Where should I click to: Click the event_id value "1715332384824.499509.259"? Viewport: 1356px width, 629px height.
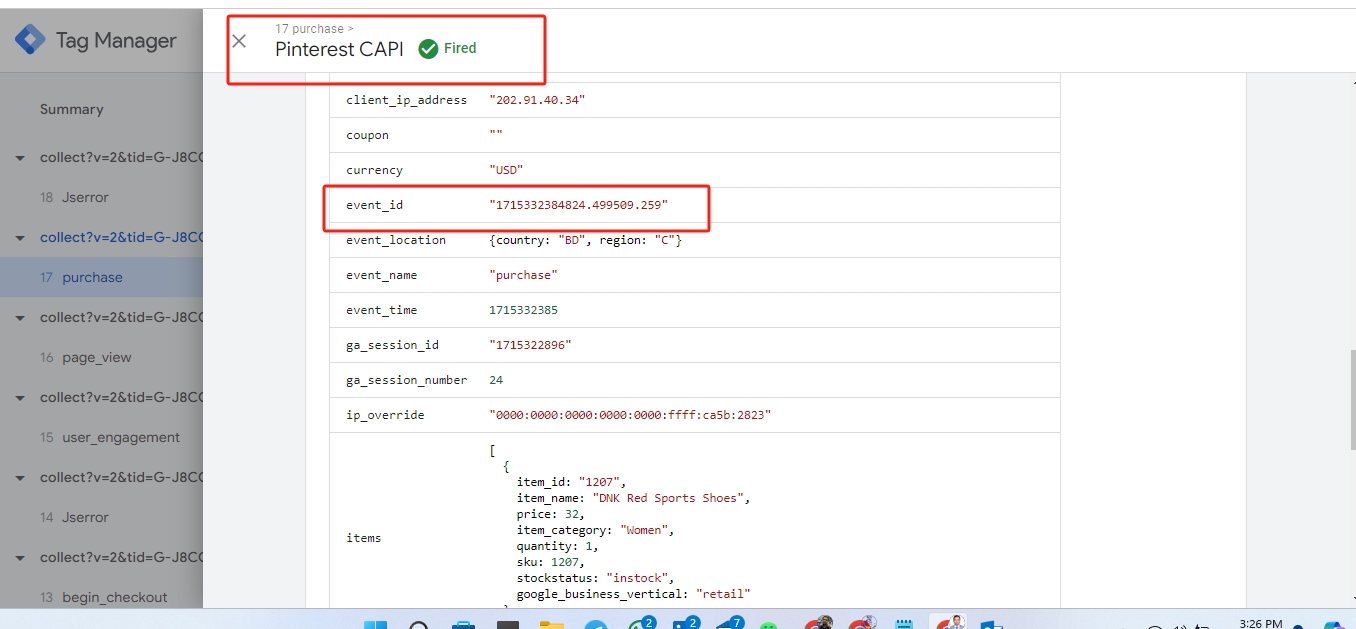578,205
